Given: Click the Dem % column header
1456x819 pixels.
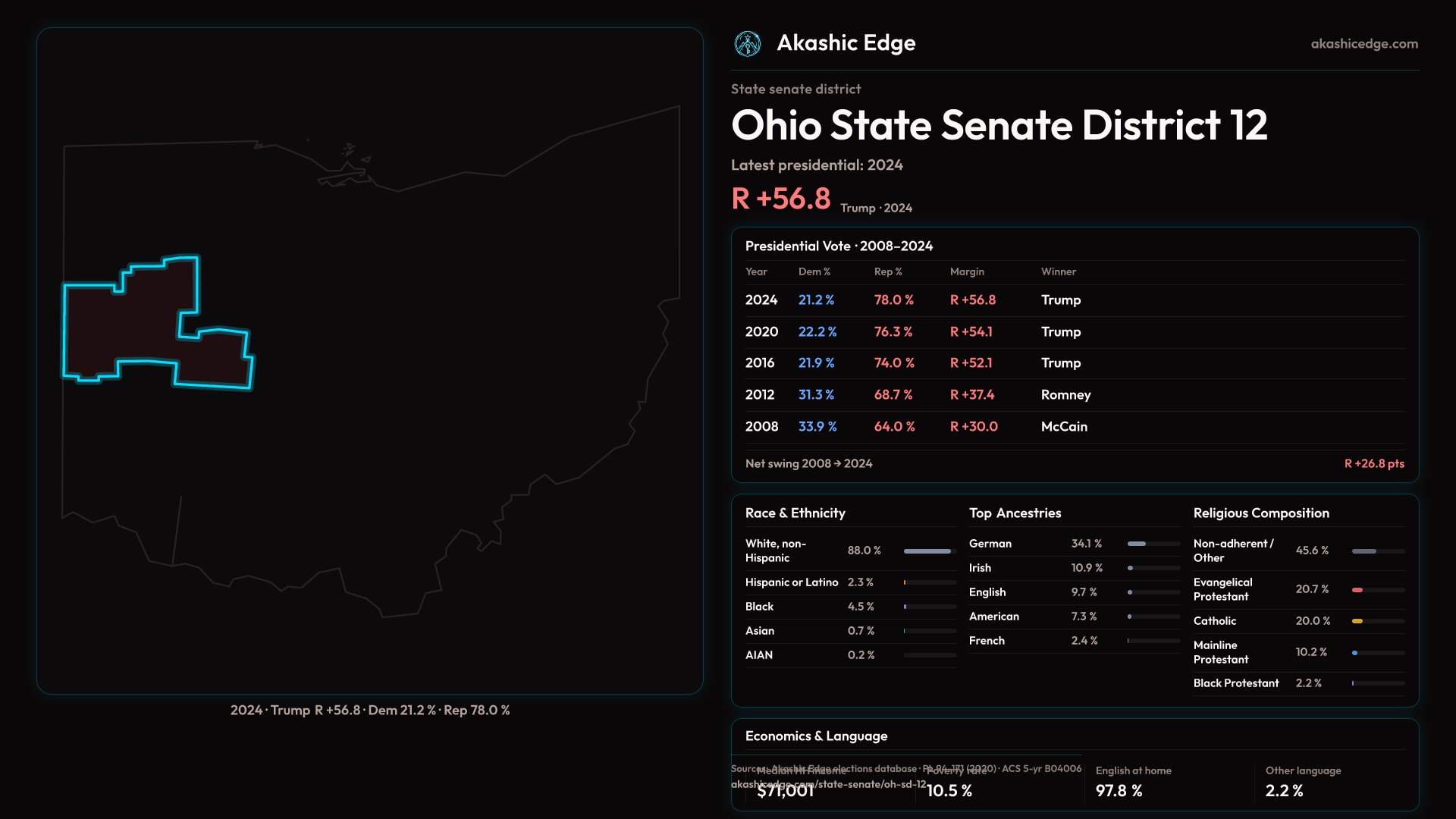Looking at the screenshot, I should tap(814, 271).
